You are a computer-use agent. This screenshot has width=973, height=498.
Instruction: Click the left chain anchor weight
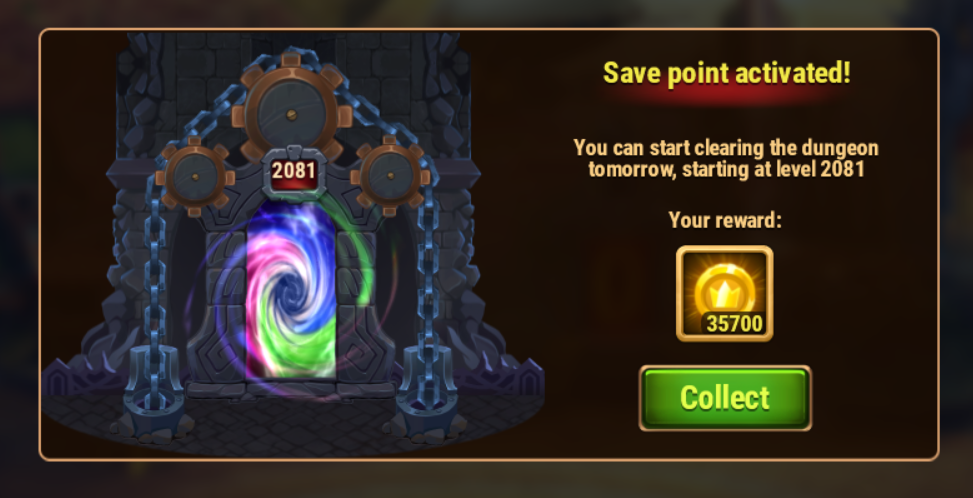(153, 396)
